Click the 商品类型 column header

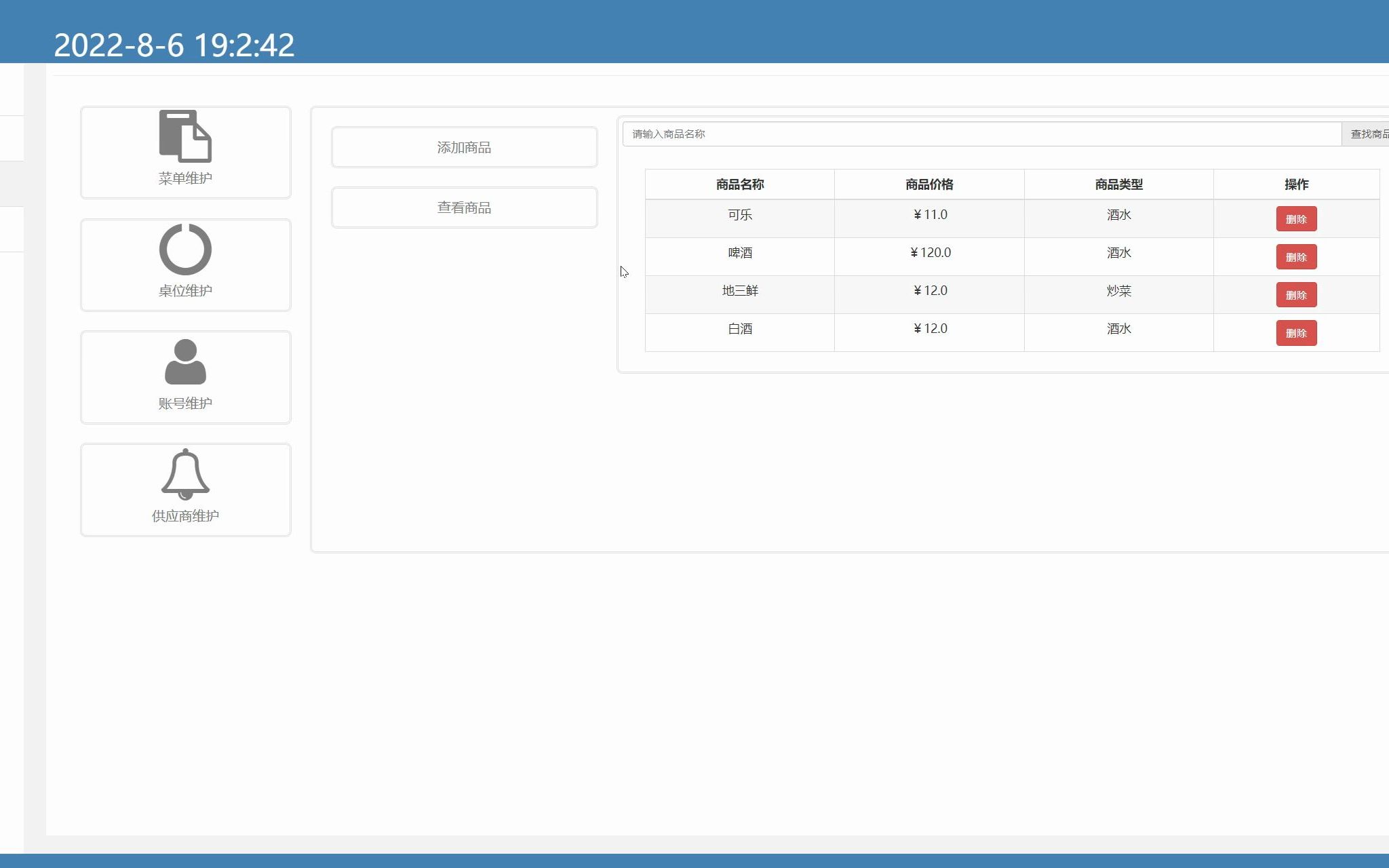tap(1119, 184)
